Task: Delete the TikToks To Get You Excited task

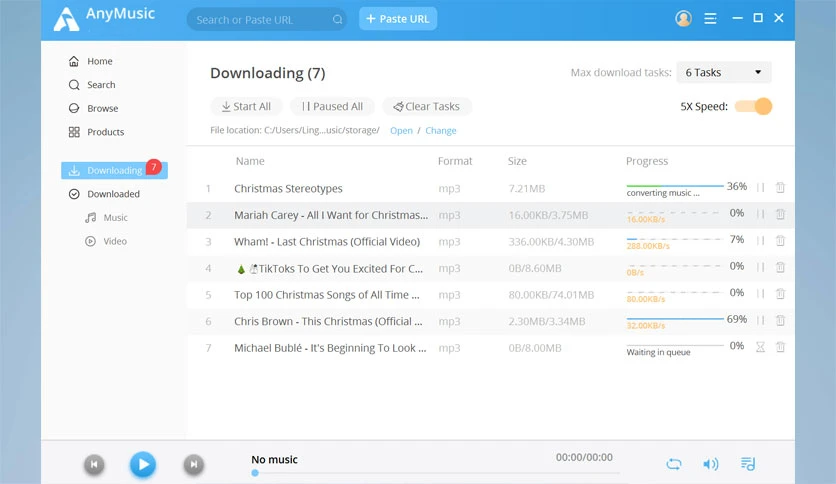Action: [x=781, y=267]
